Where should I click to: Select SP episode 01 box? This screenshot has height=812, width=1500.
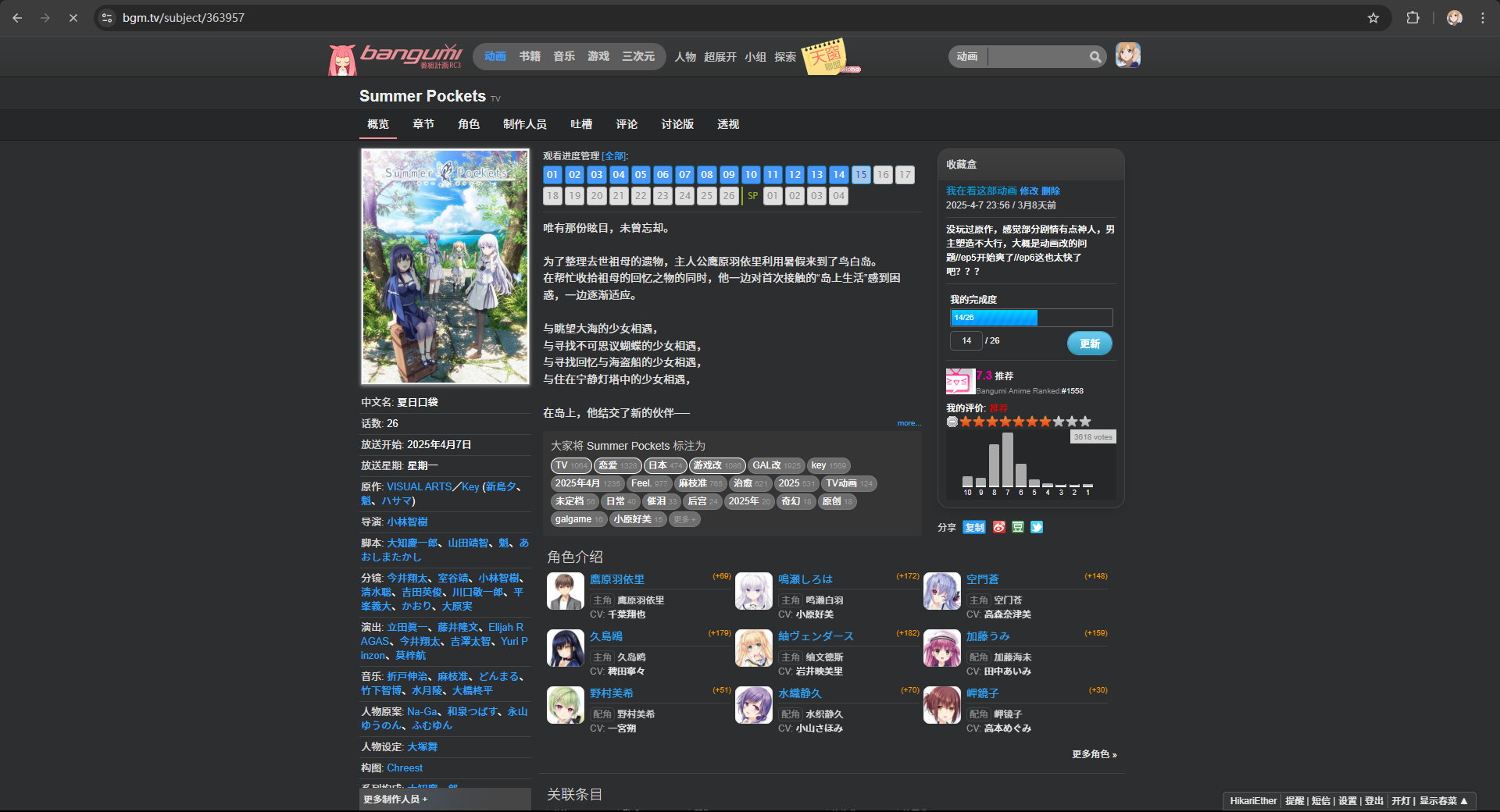pyautogui.click(x=773, y=195)
